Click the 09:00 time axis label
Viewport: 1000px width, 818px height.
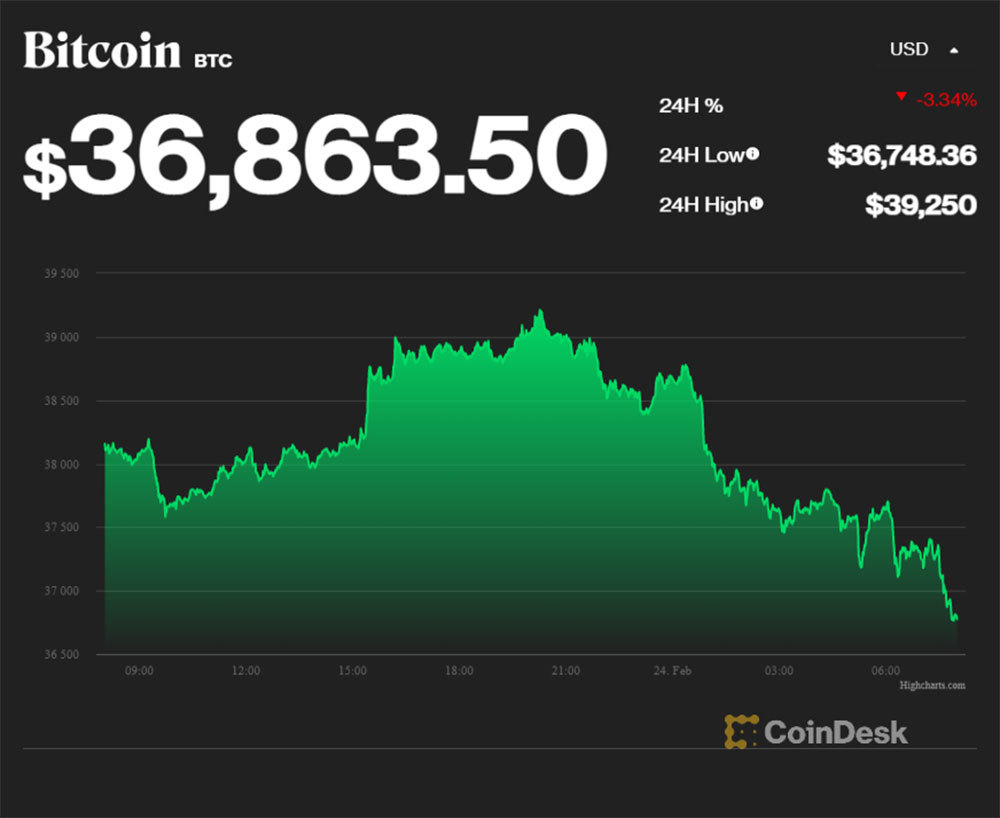coord(139,671)
